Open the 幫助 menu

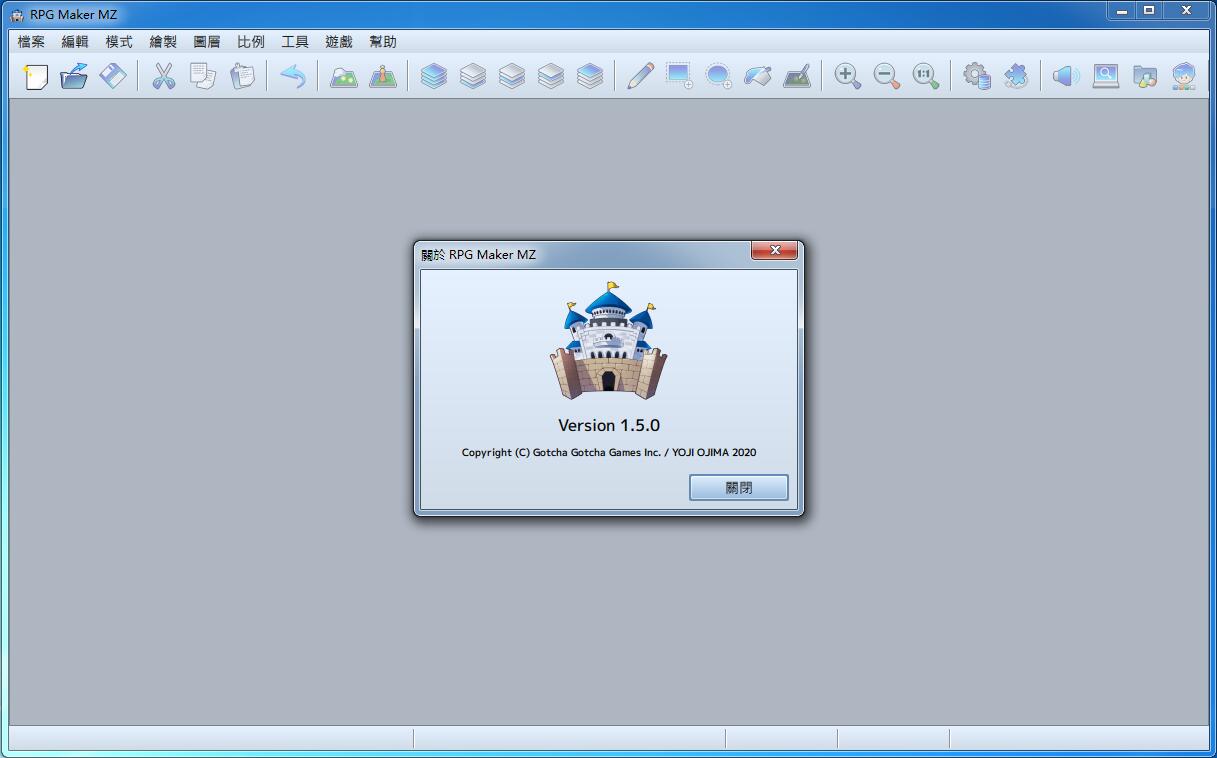pyautogui.click(x=383, y=42)
